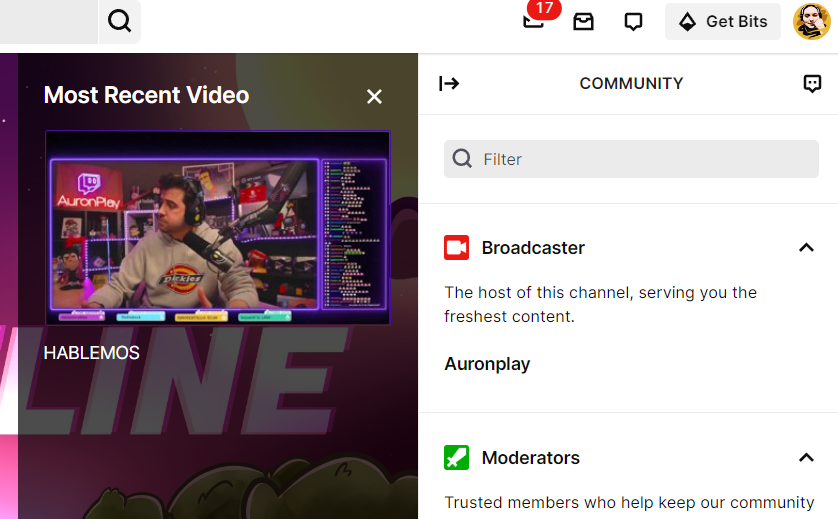This screenshot has width=838, height=519.
Task: Open the whispers speech bubble icon
Action: click(633, 22)
